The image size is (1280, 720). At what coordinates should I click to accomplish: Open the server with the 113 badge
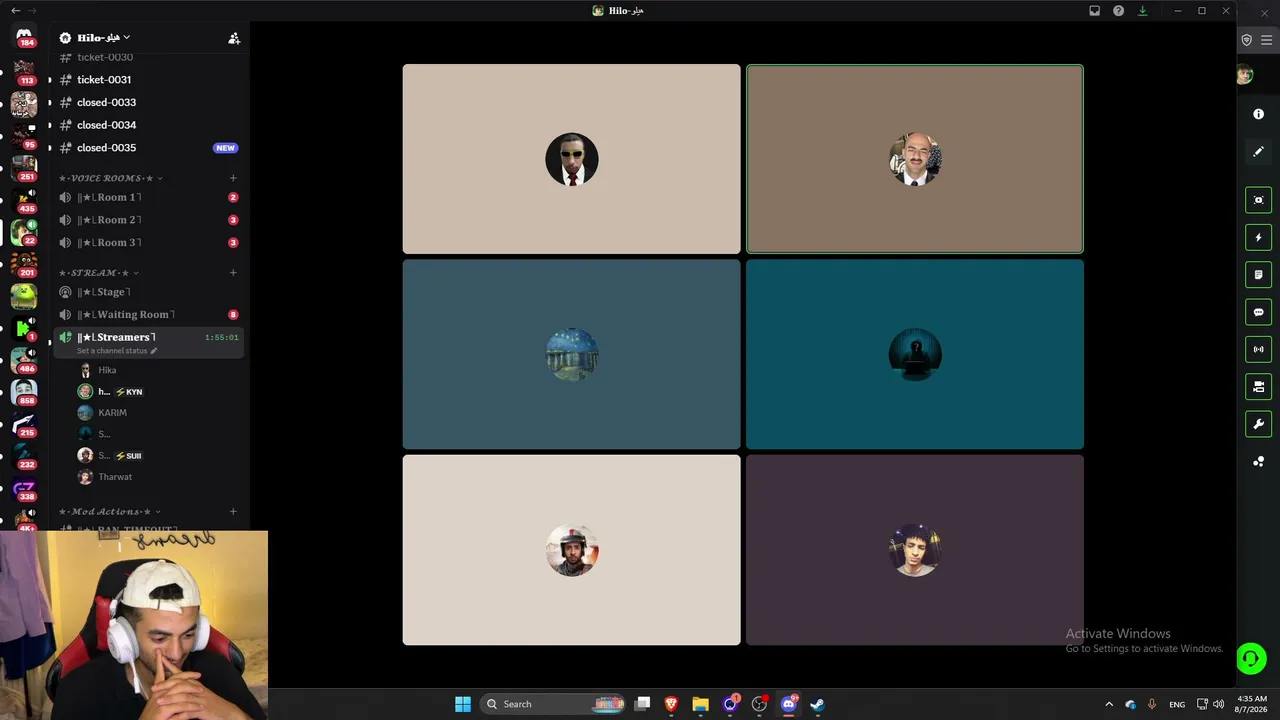tap(24, 72)
